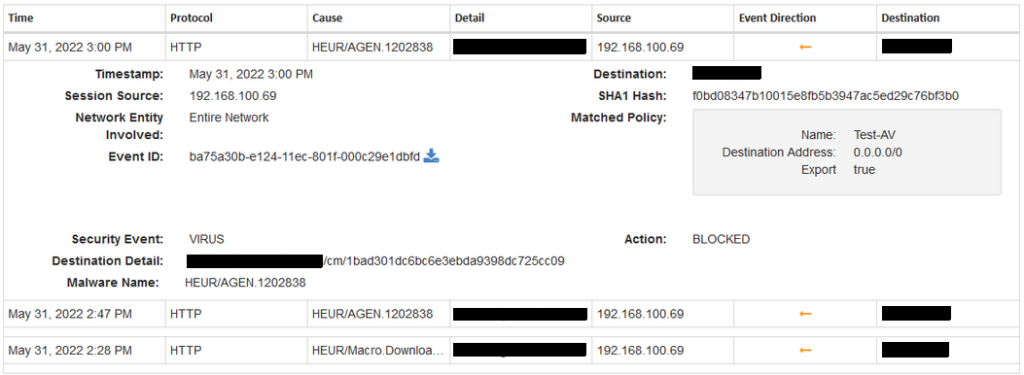Expand the May 31, 2022 2:28 PM event row
This screenshot has height=375, width=1024.
pyautogui.click(x=511, y=351)
